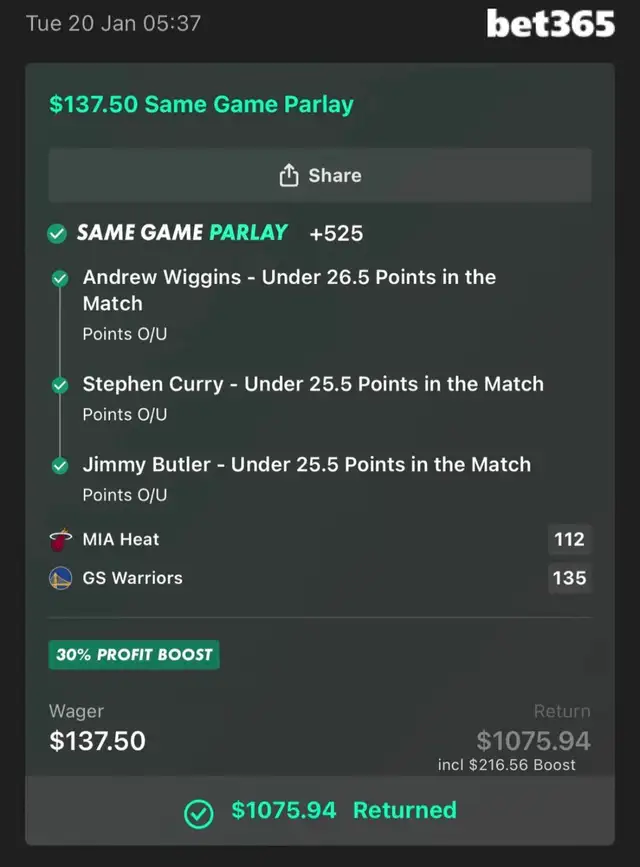
Task: Tap the checkmark beside Stephen Curry leg
Action: [59, 384]
